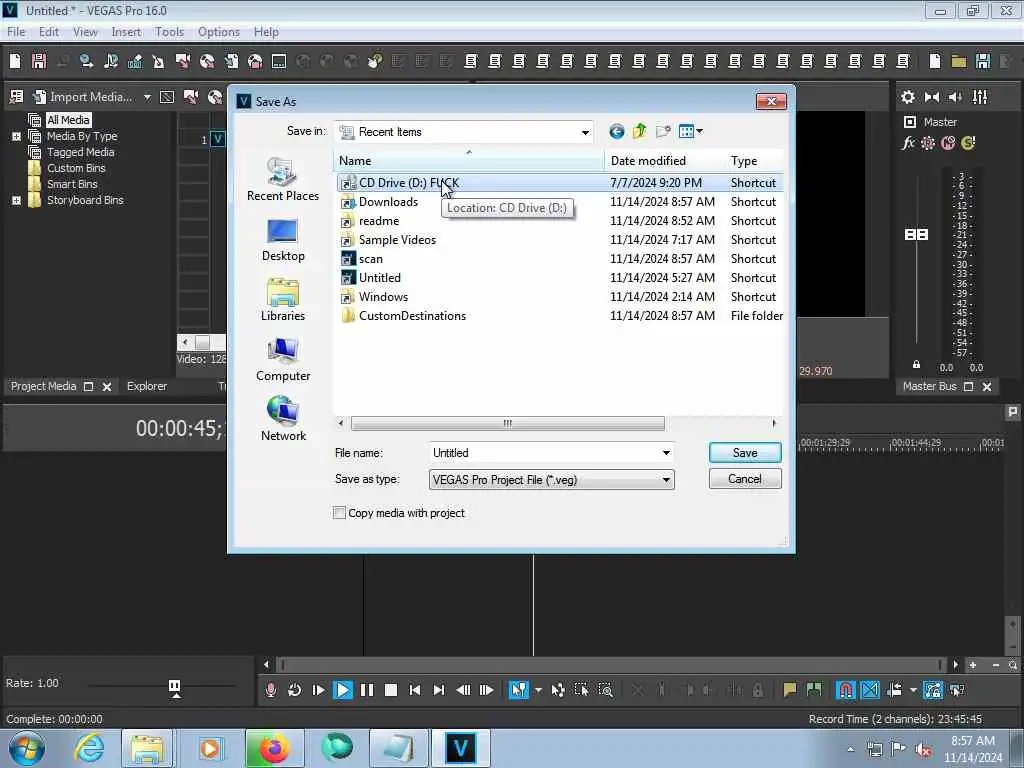The image size is (1024, 768).
Task: Open Firefox from the taskbar
Action: point(274,748)
